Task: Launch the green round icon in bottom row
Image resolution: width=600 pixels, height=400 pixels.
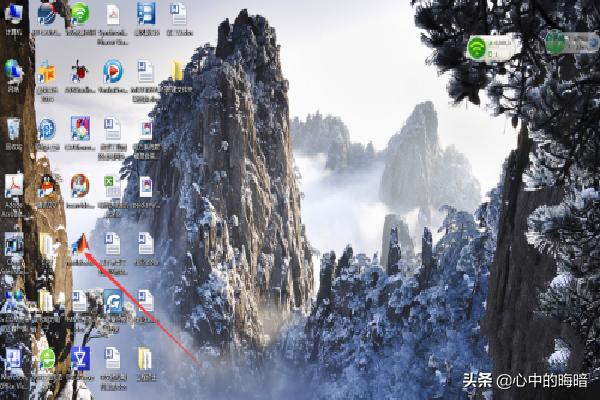Action: click(x=47, y=358)
